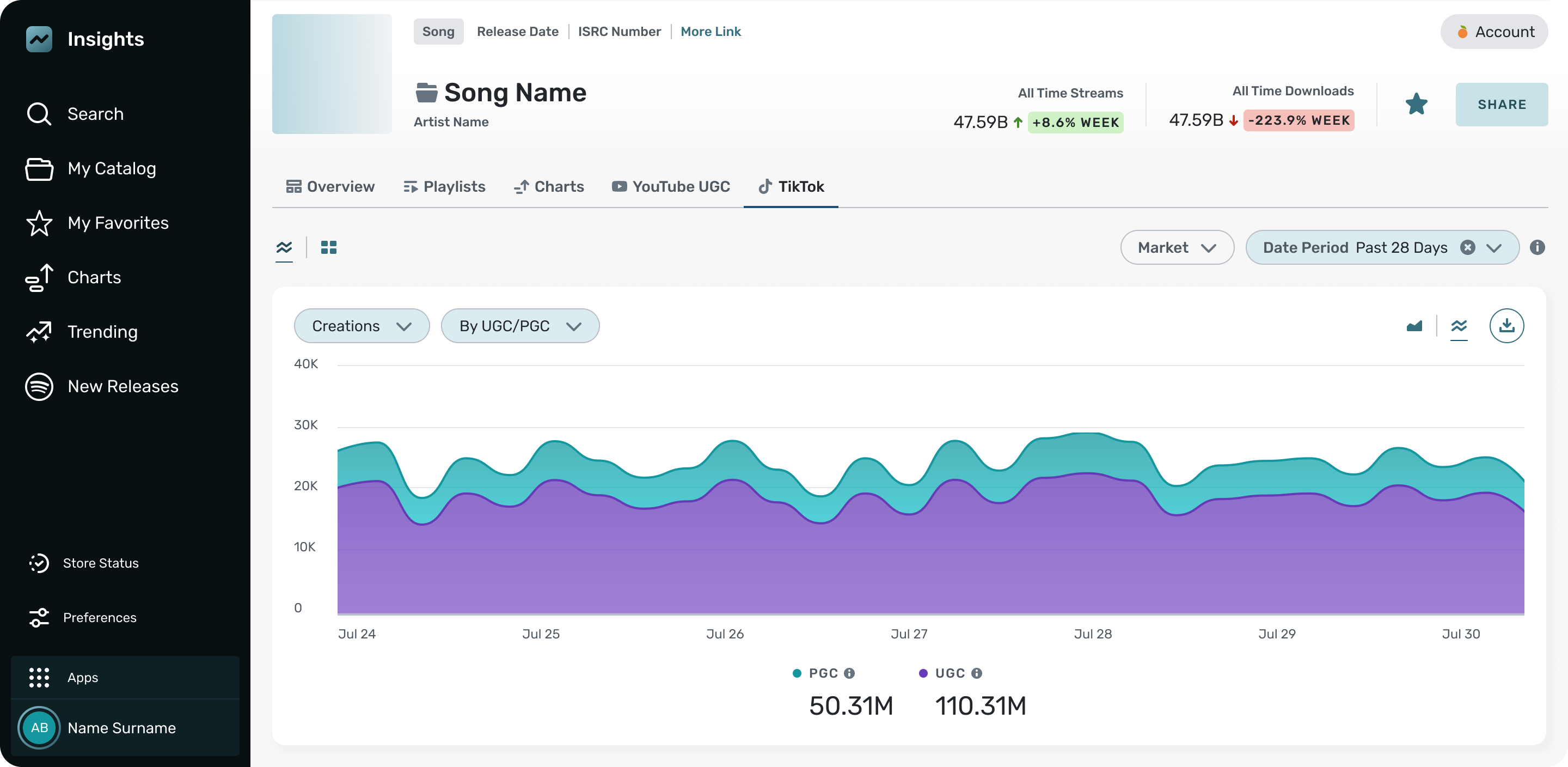1568x767 pixels.
Task: Click the UGC legend info icon
Action: click(976, 673)
